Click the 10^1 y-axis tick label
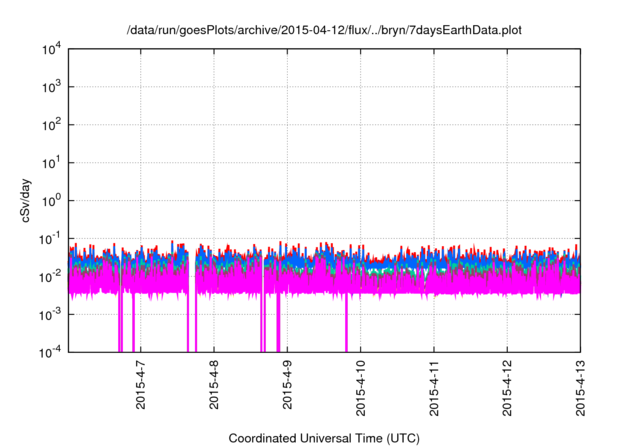This screenshot has height=448, width=640. [x=50, y=162]
